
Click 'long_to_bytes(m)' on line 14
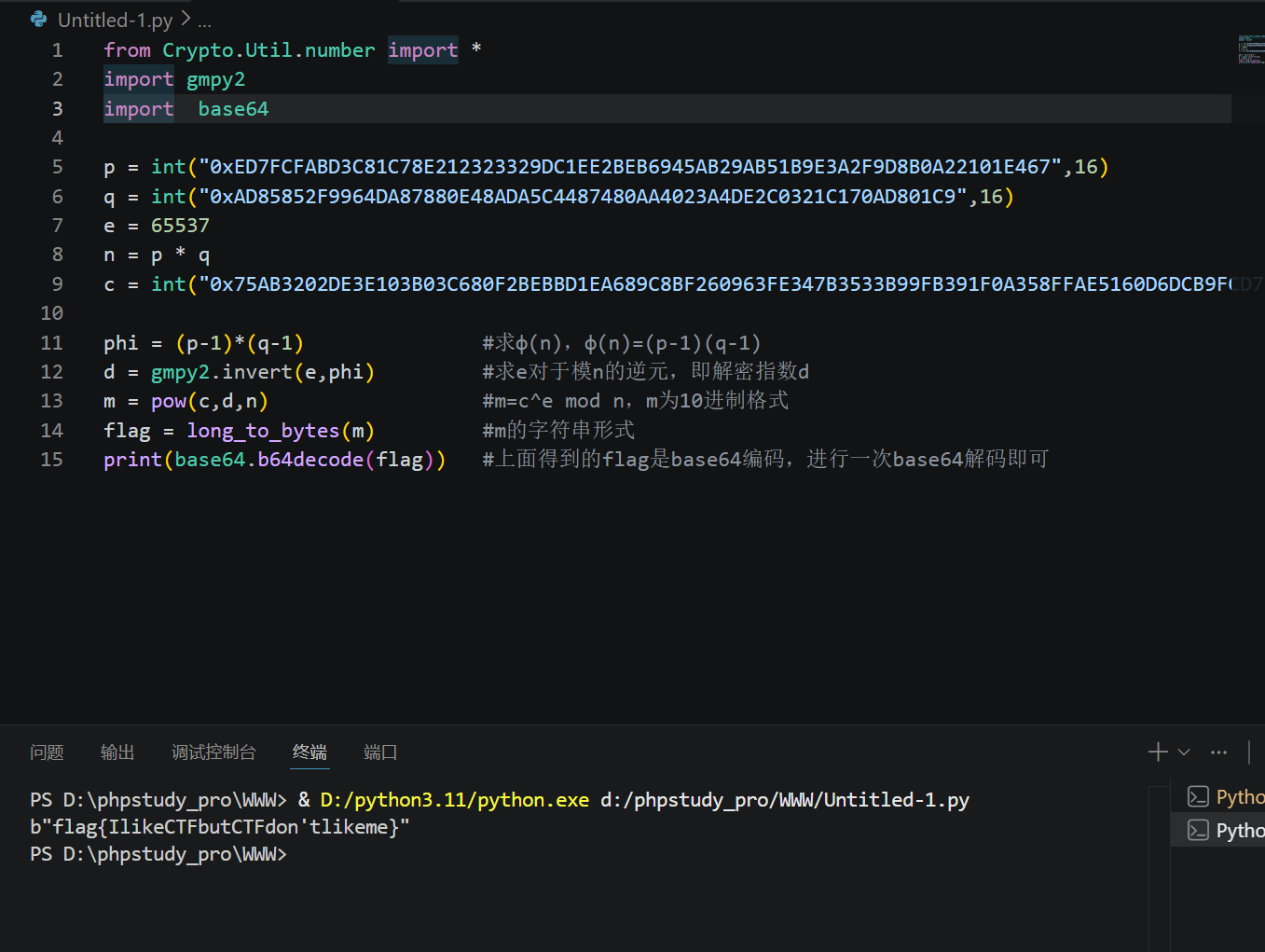coord(281,431)
